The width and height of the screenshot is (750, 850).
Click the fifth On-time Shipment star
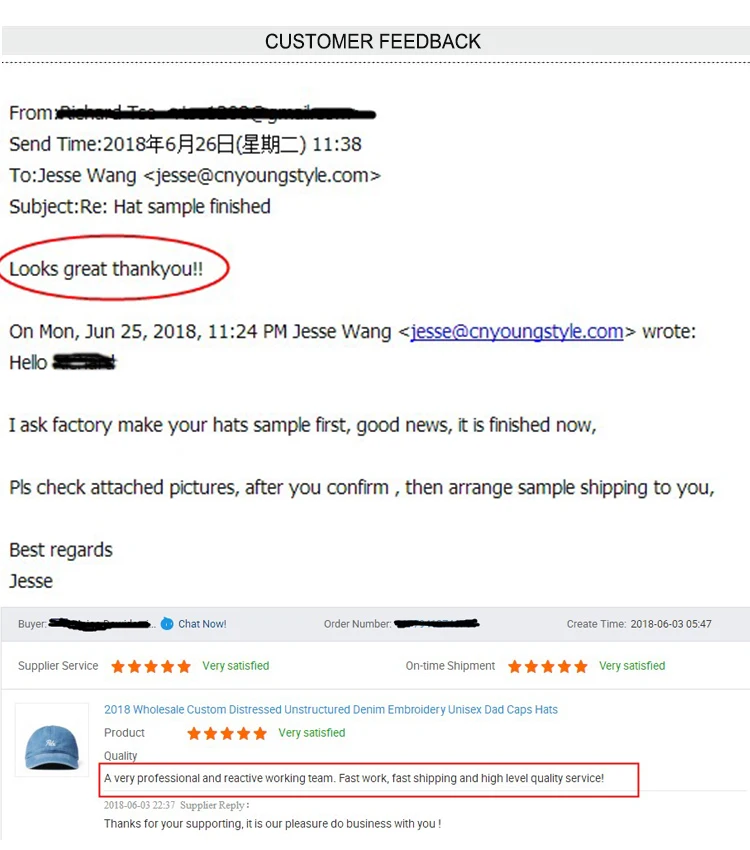pyautogui.click(x=581, y=666)
